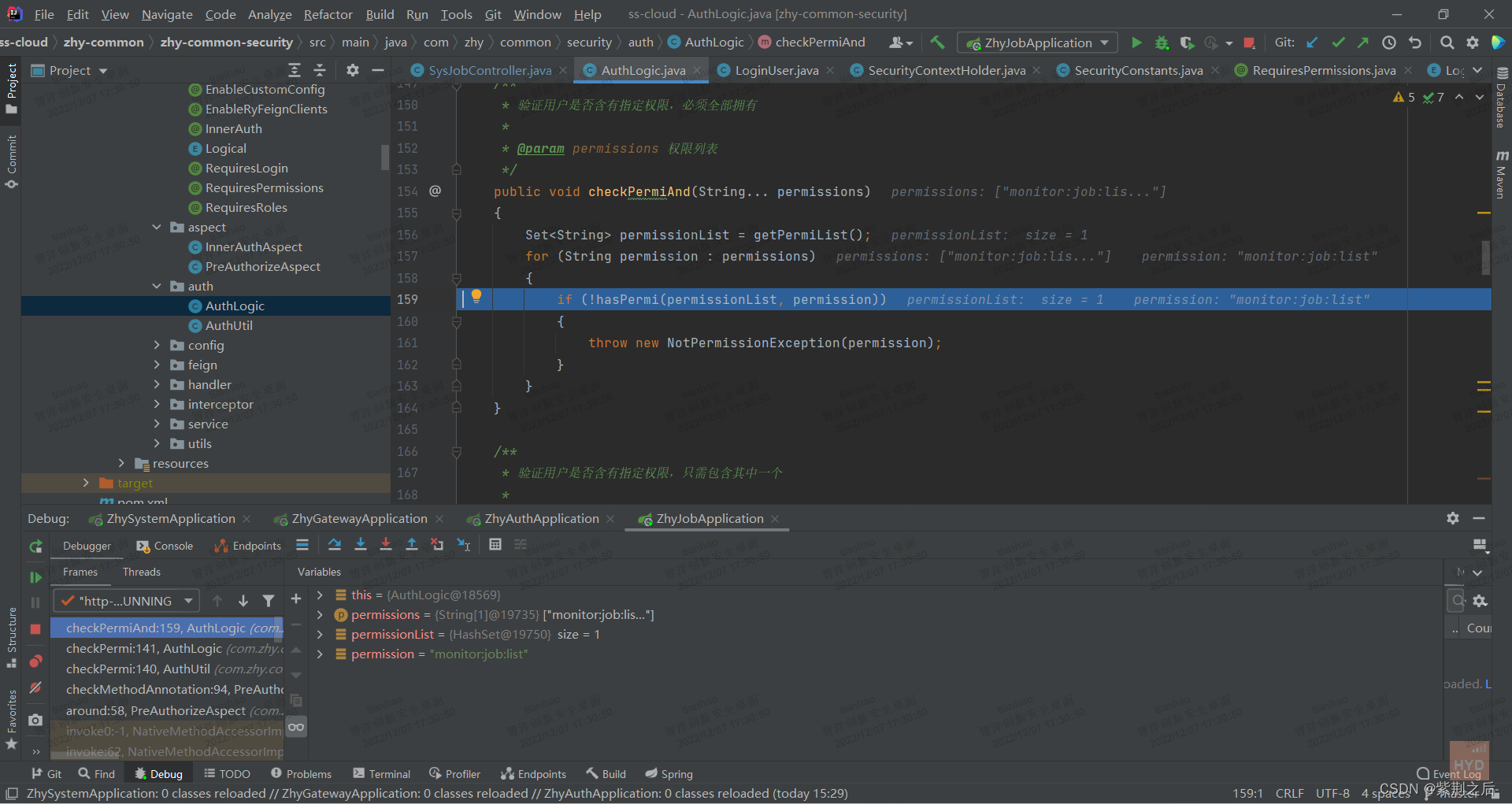Click the Build Project hammer icon
Viewport: 1512px width, 804px height.
point(936,43)
